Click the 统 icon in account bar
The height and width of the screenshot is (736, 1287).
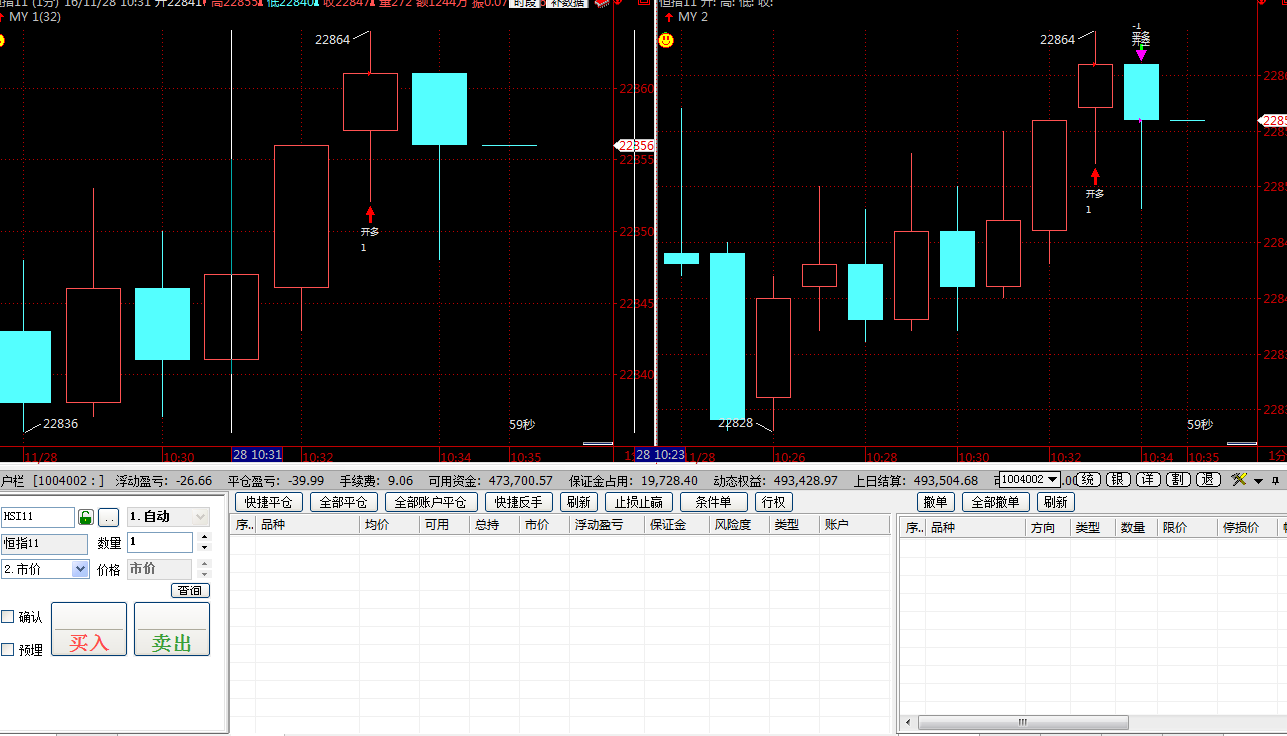click(x=1089, y=480)
